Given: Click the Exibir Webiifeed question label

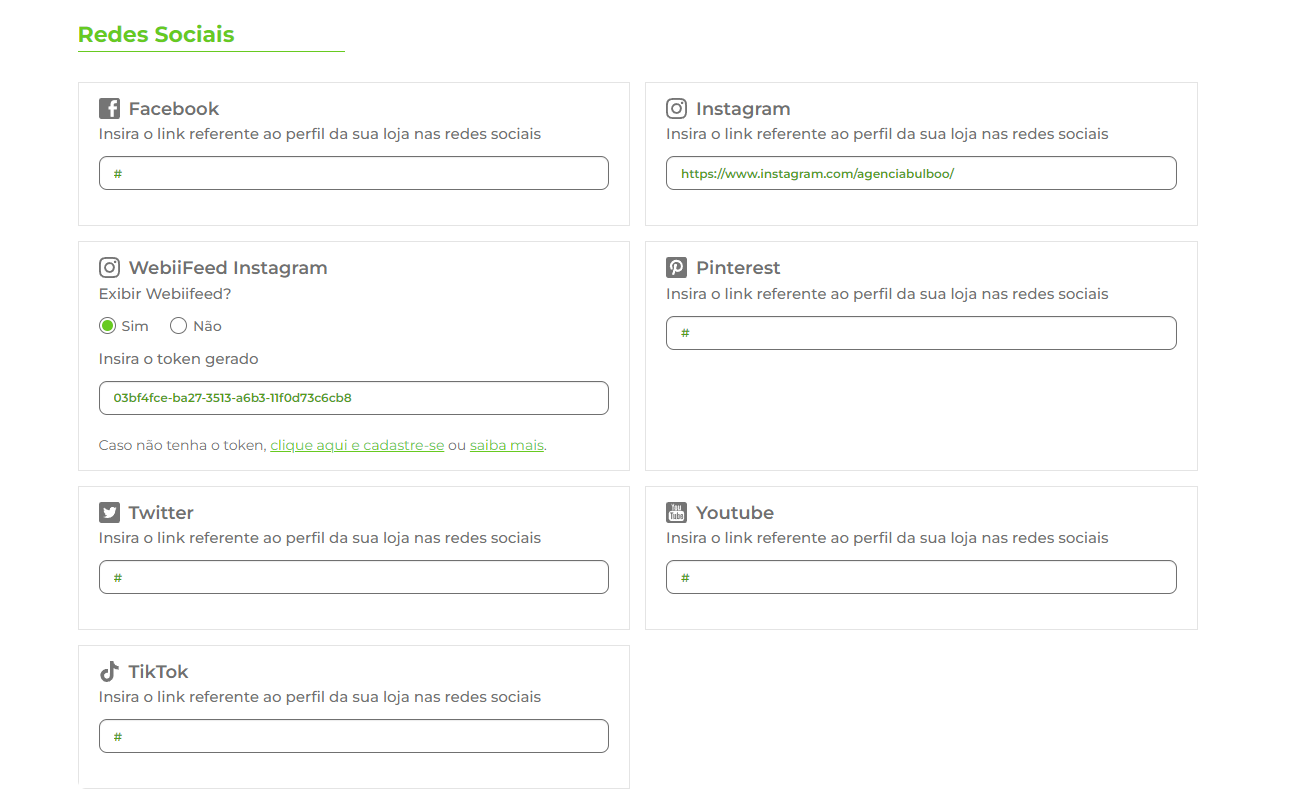Looking at the screenshot, I should tap(165, 294).
